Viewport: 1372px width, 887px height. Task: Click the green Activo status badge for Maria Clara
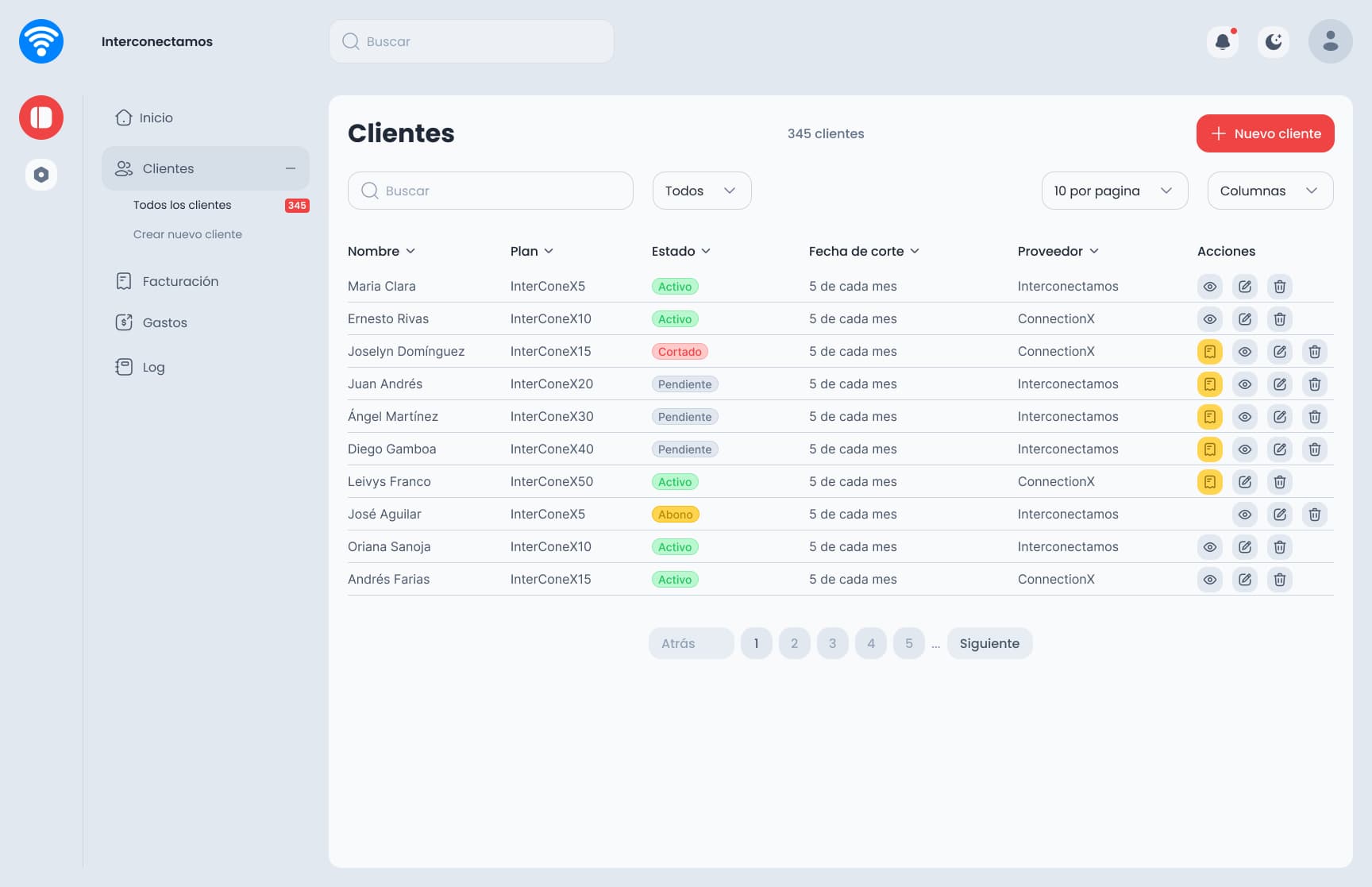click(x=675, y=286)
